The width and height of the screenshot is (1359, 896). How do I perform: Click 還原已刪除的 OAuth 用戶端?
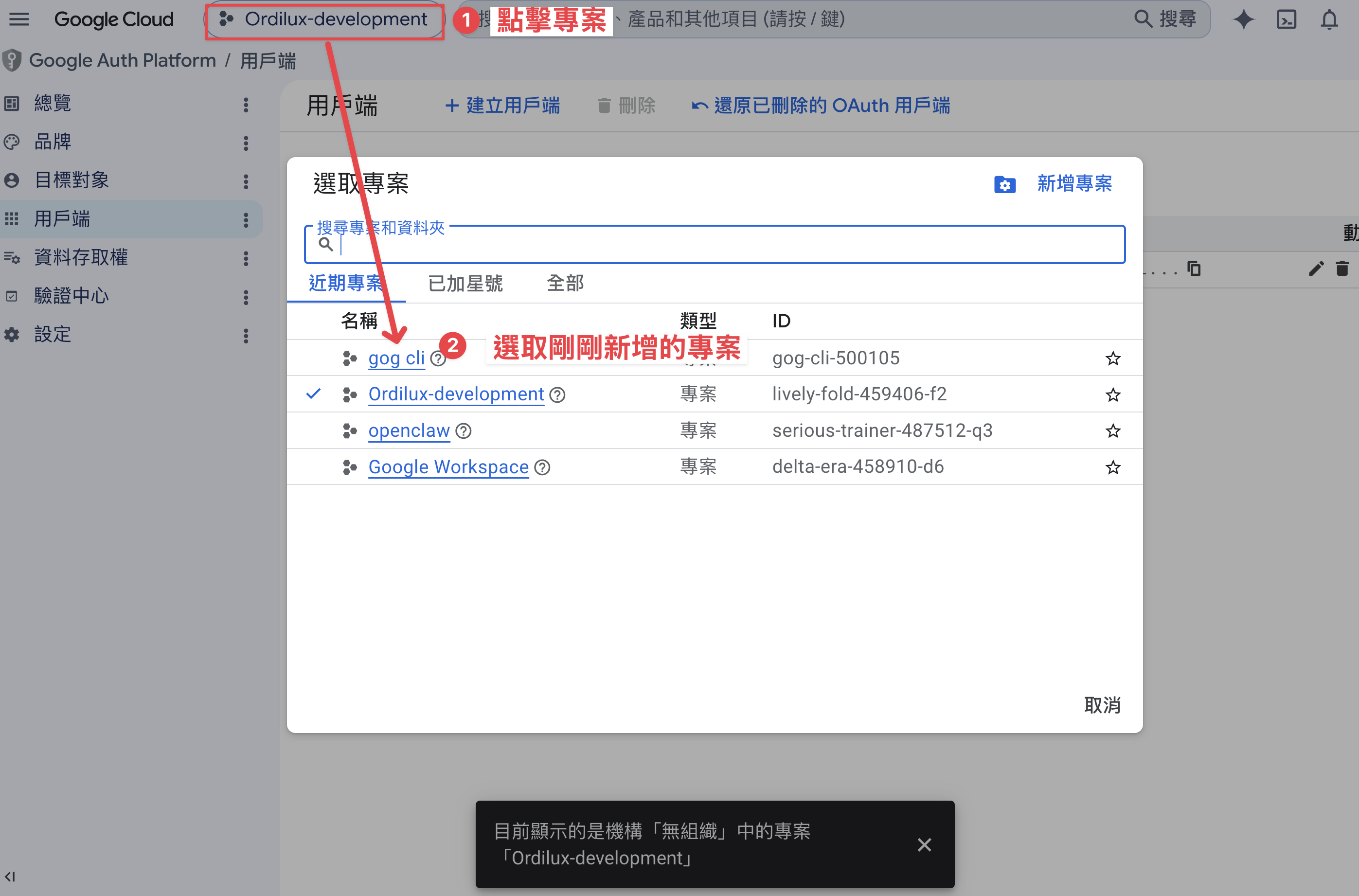[821, 105]
